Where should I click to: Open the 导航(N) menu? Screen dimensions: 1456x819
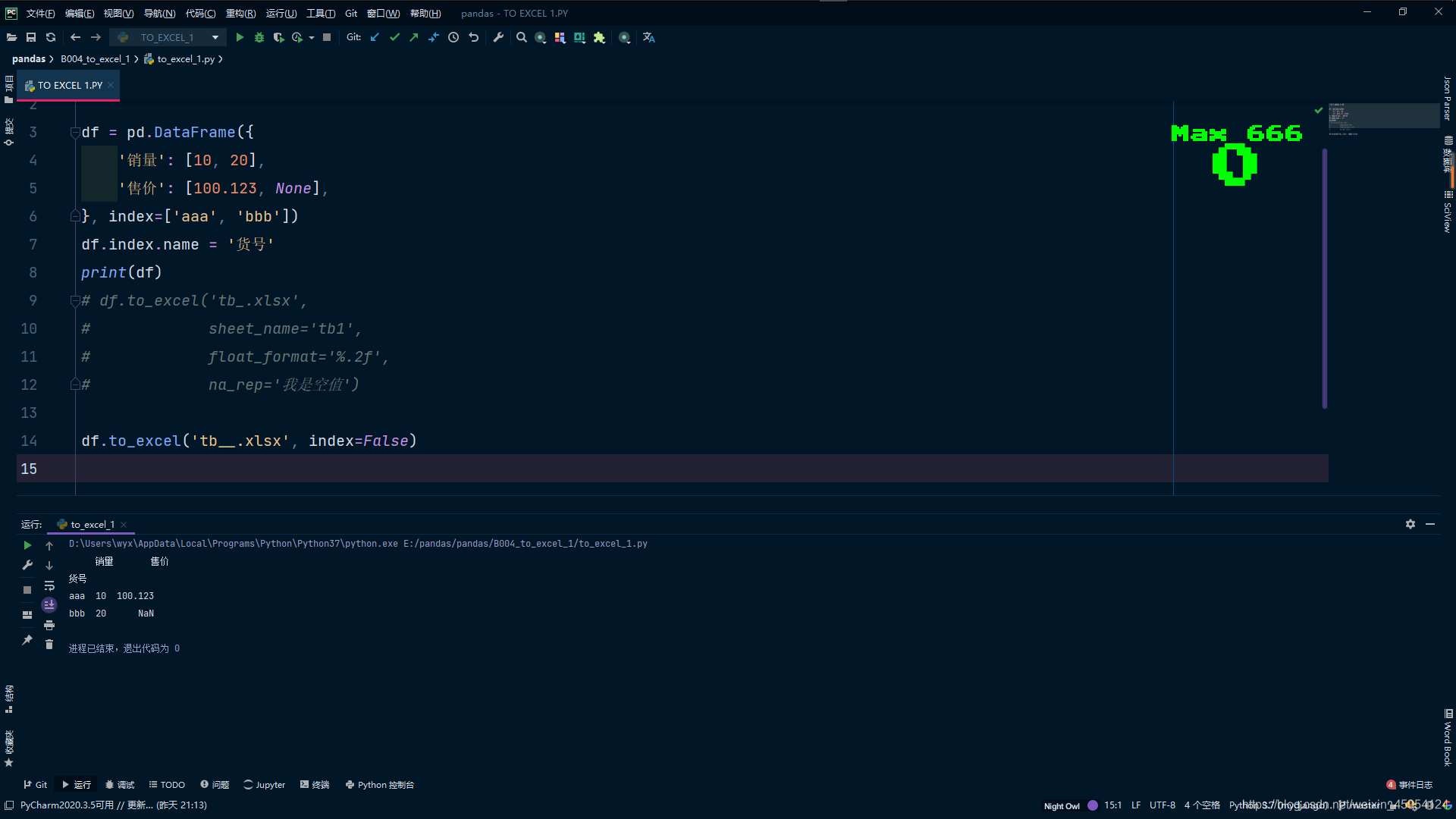[x=160, y=14]
